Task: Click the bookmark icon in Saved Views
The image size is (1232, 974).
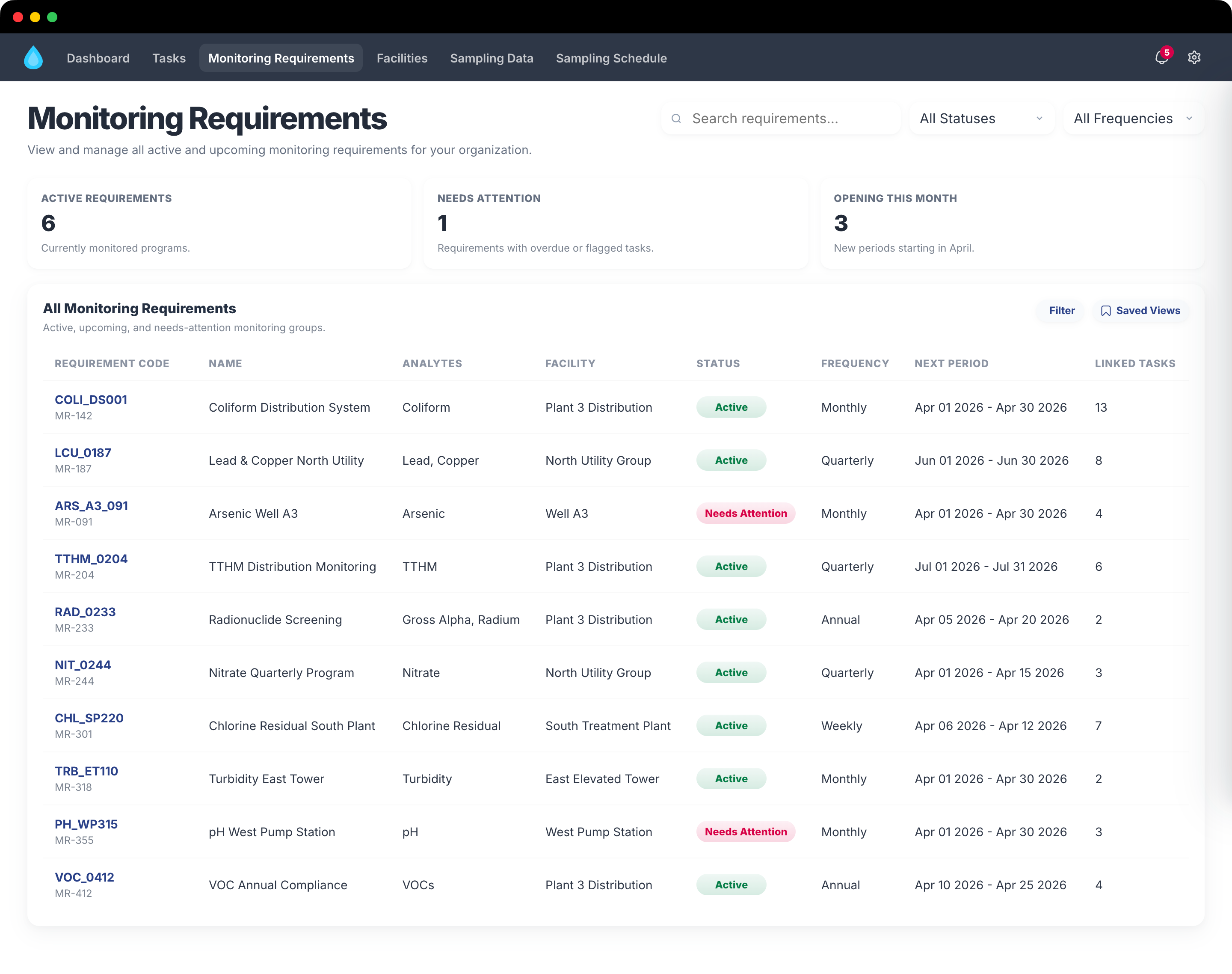Action: pyautogui.click(x=1105, y=311)
